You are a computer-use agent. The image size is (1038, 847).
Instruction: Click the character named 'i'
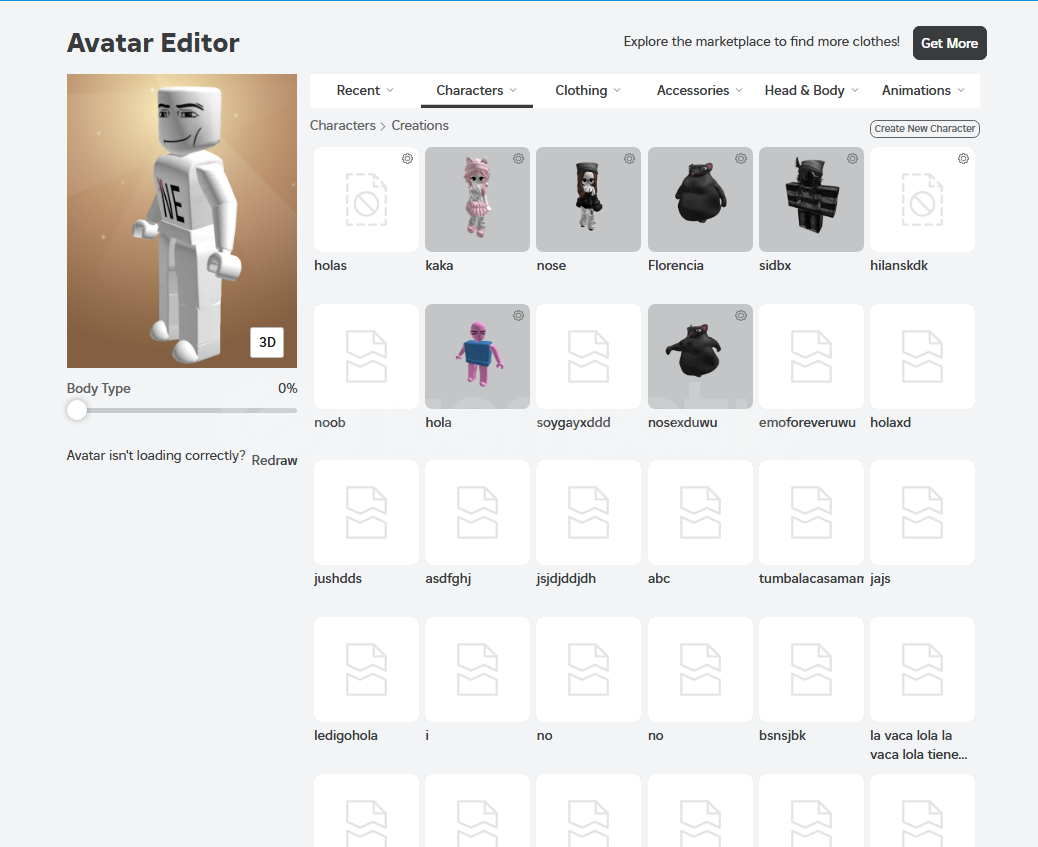(427, 736)
